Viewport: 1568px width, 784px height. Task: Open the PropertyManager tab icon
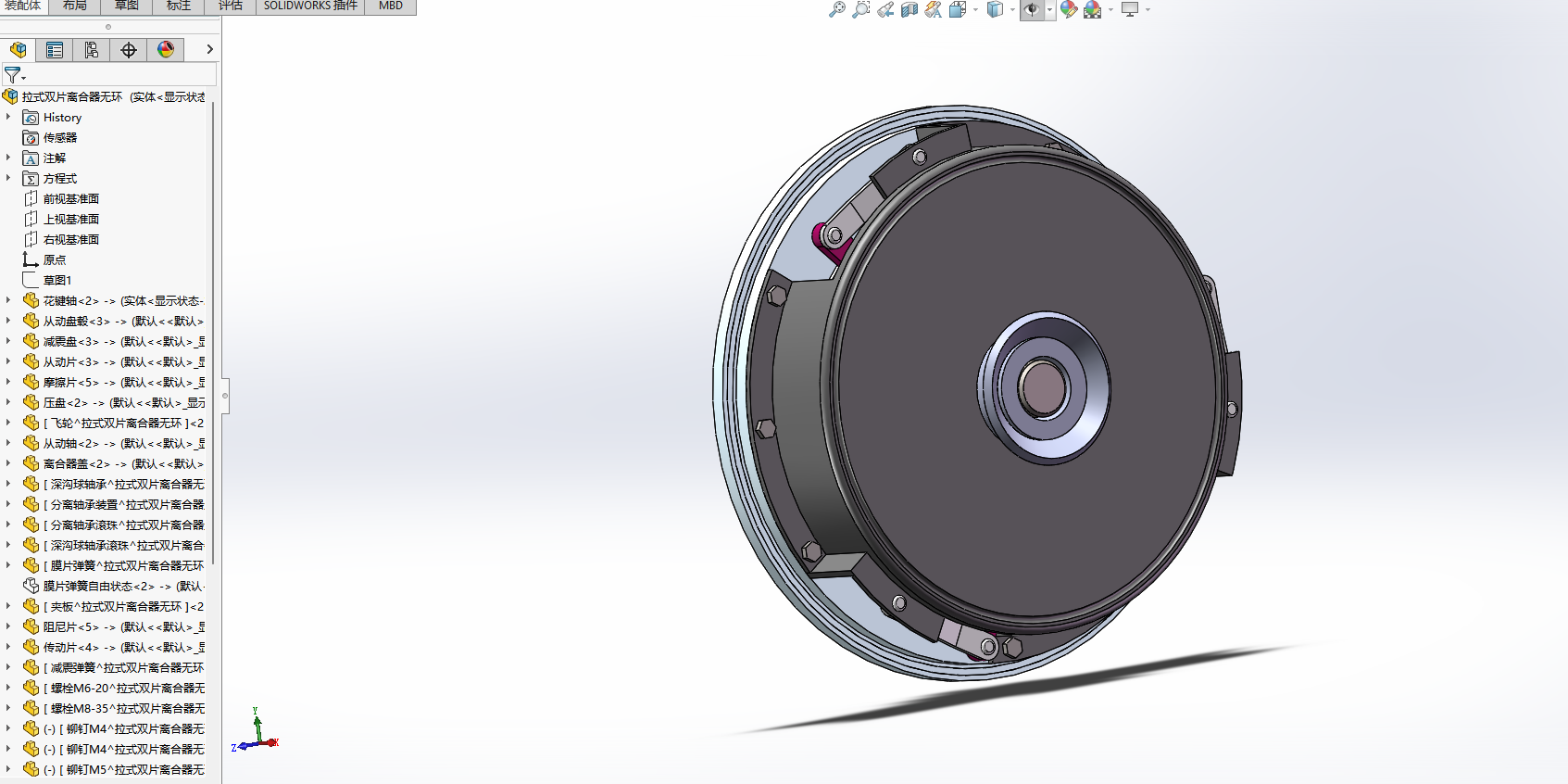[55, 50]
